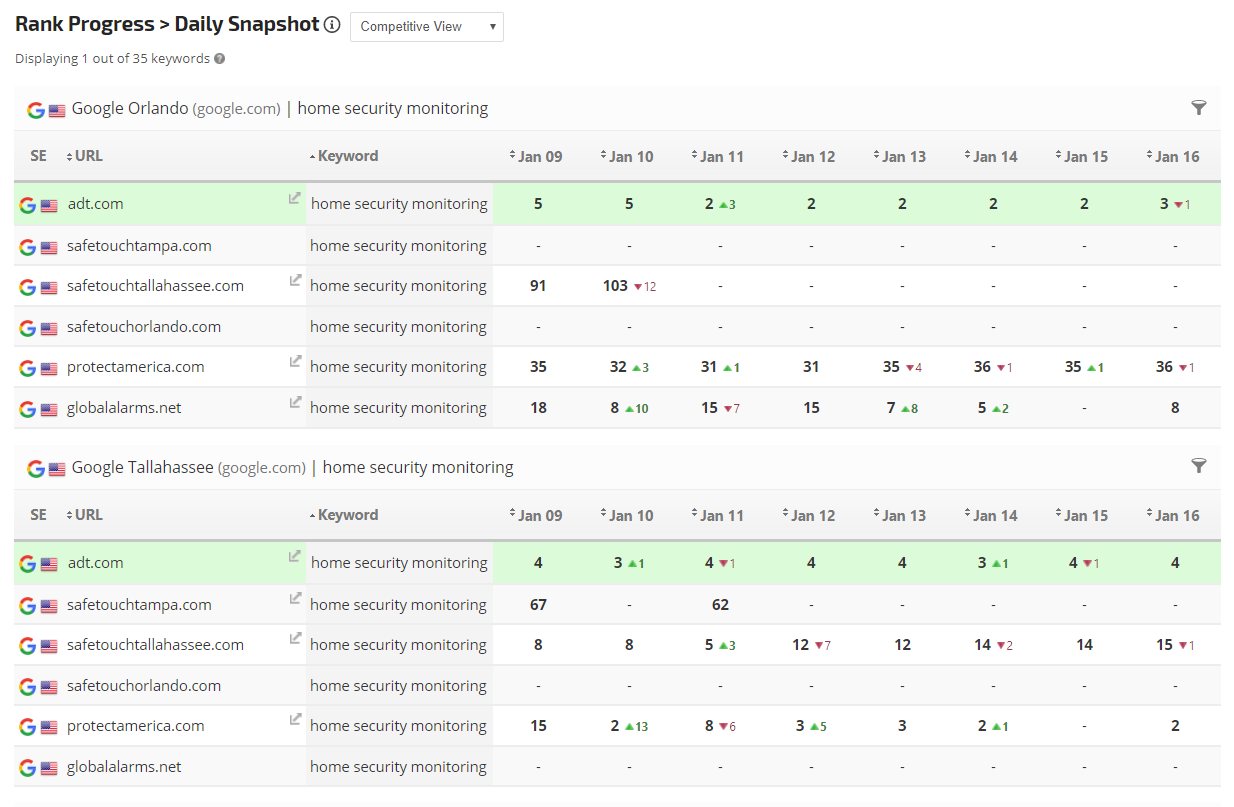Open filter icon for Google Tallahassee table

click(x=1199, y=466)
